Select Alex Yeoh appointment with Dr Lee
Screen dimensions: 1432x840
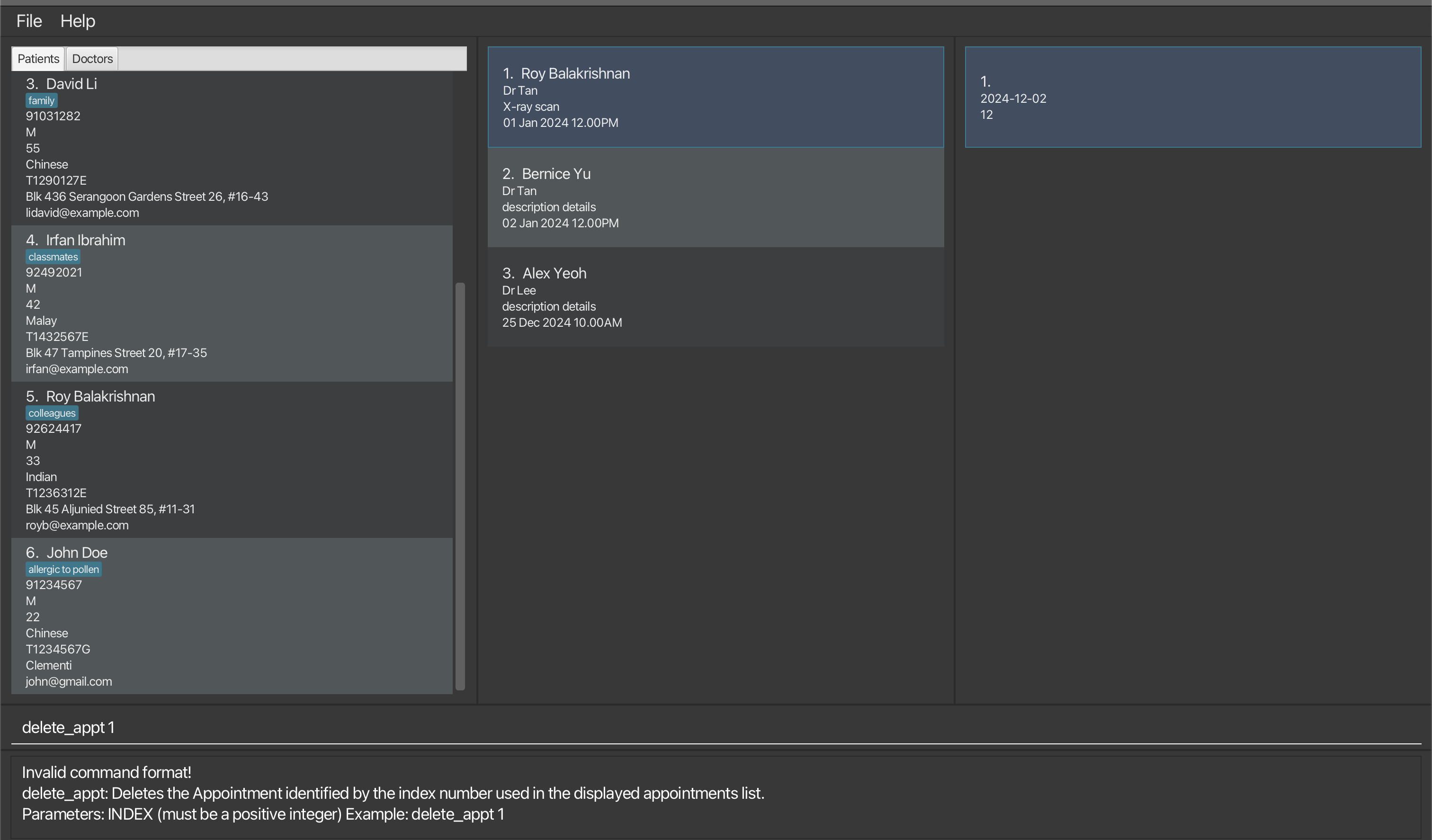[x=716, y=297]
